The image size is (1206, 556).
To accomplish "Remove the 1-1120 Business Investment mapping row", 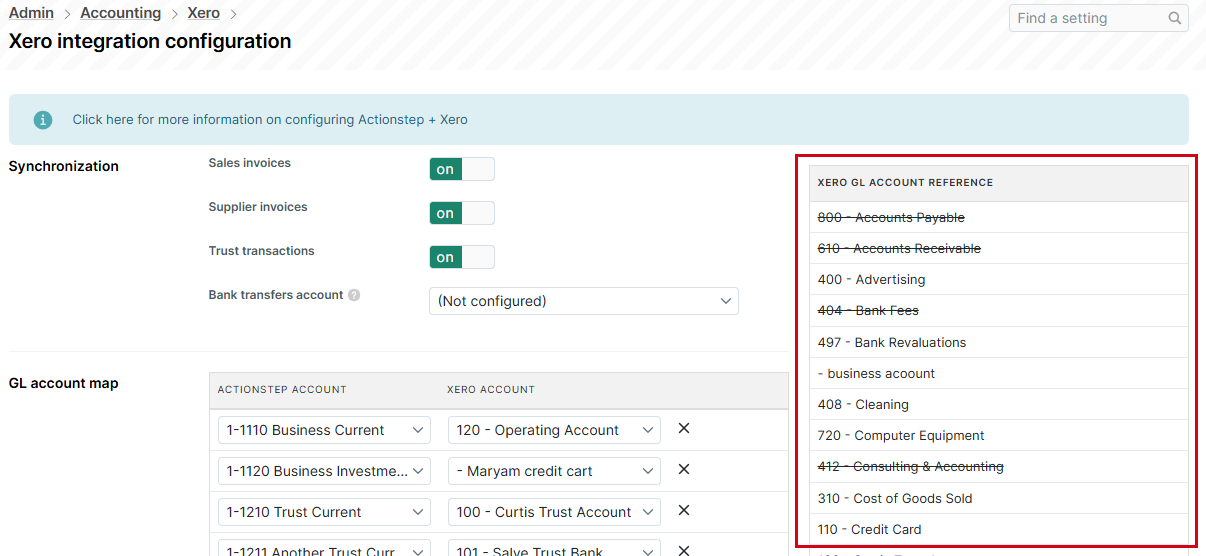I will [684, 470].
